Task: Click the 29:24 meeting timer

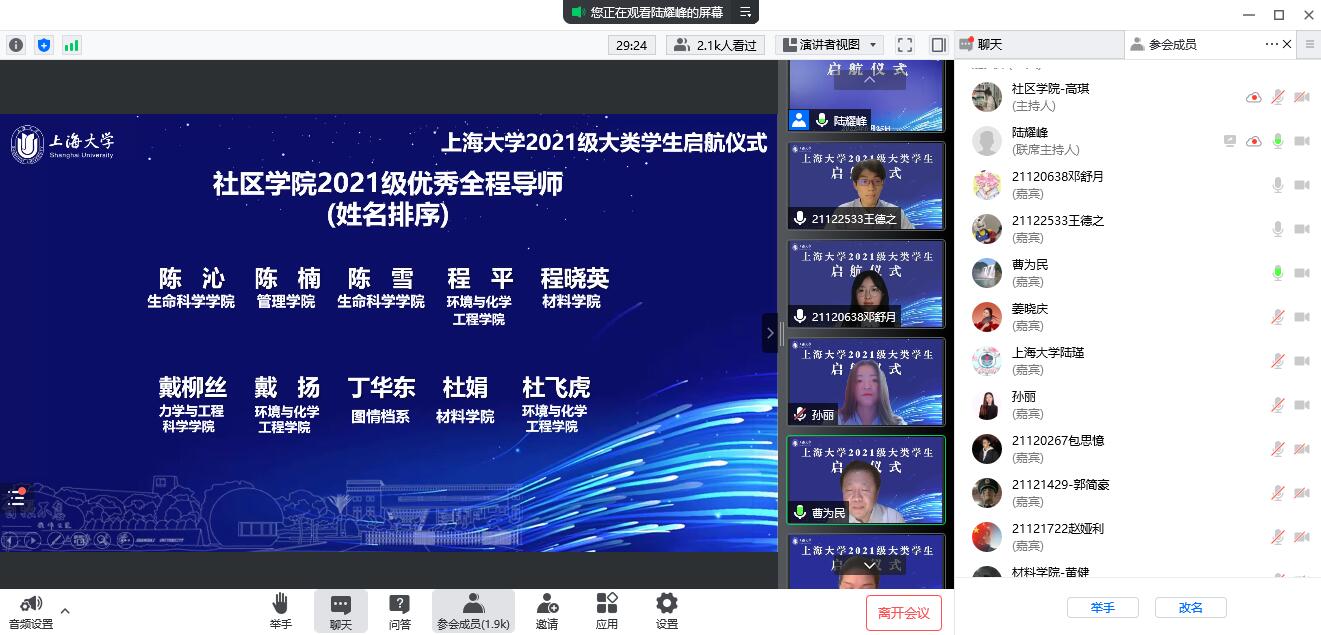Action: coord(631,45)
